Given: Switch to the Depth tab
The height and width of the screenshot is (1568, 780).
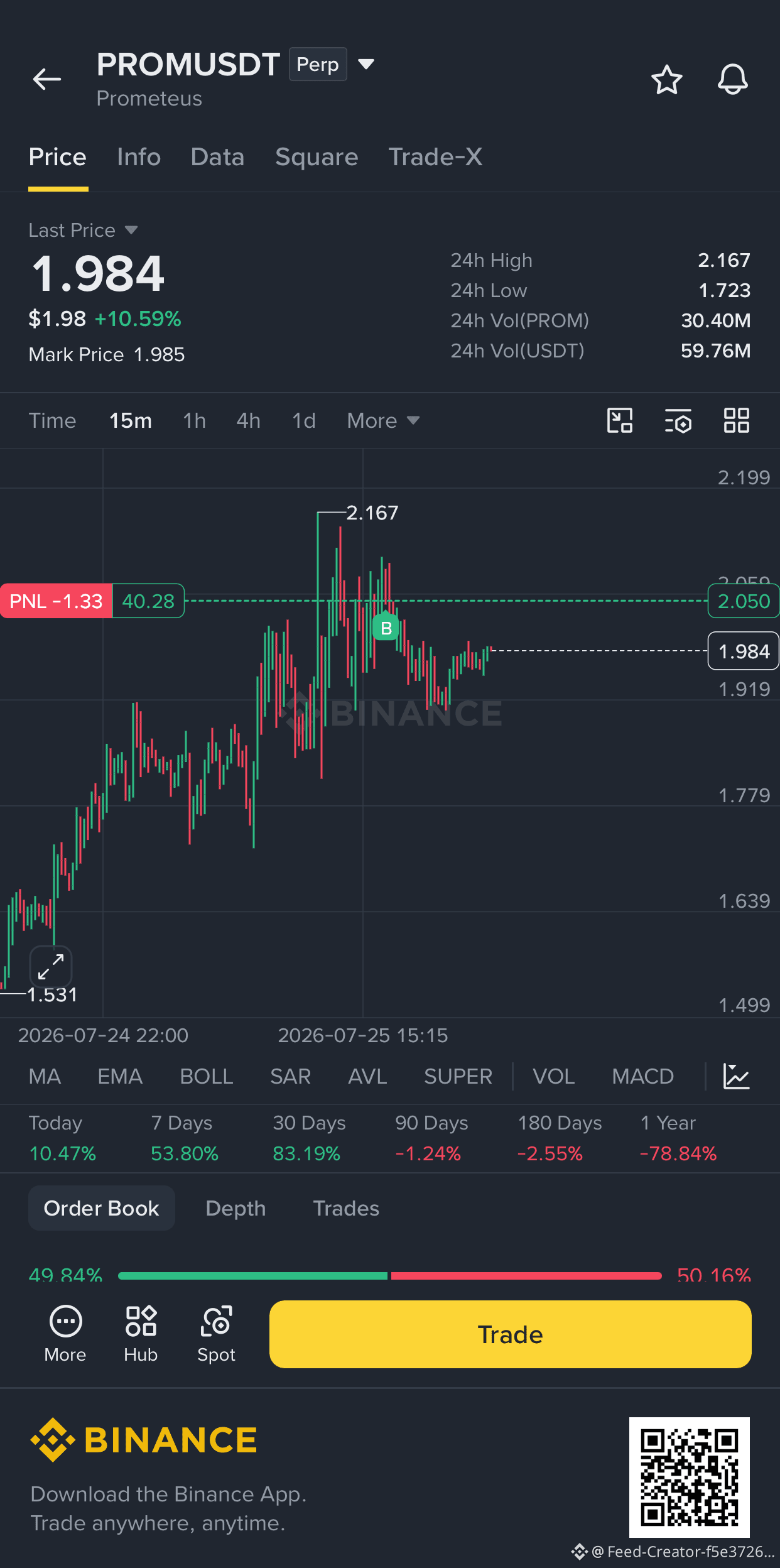Looking at the screenshot, I should click(236, 1208).
